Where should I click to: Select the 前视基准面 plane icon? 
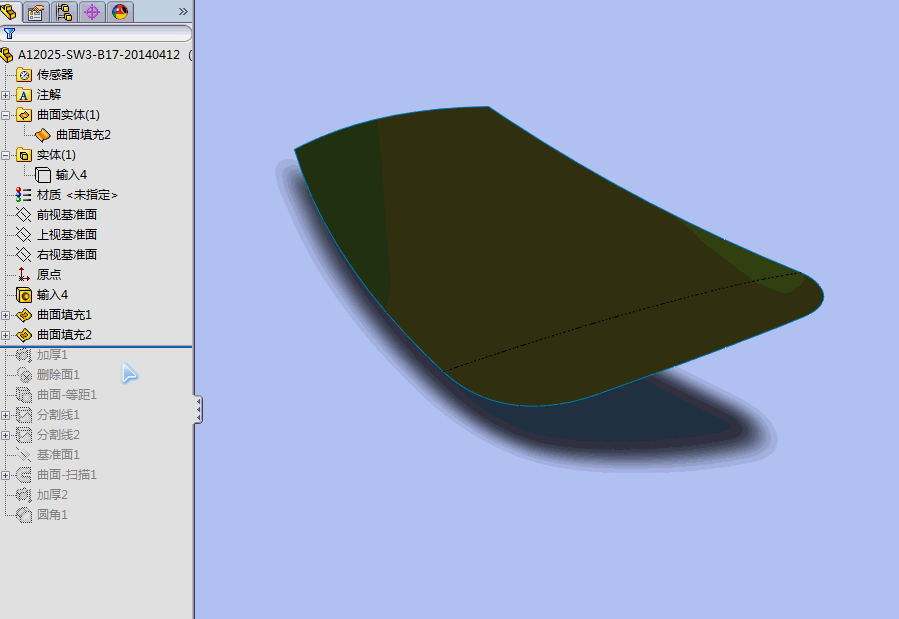[x=24, y=215]
